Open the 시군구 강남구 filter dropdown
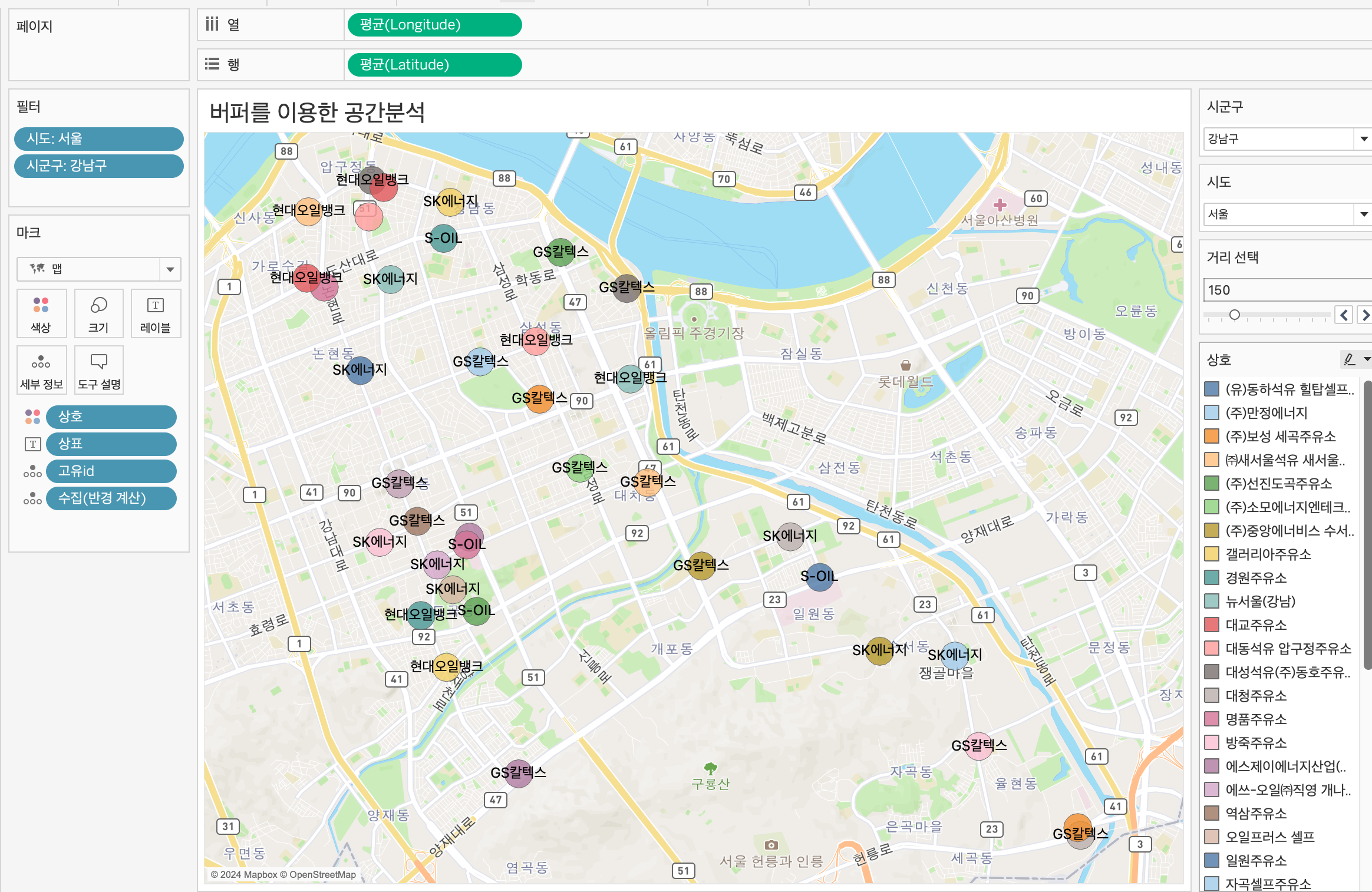The height and width of the screenshot is (892, 1372). (x=1363, y=139)
